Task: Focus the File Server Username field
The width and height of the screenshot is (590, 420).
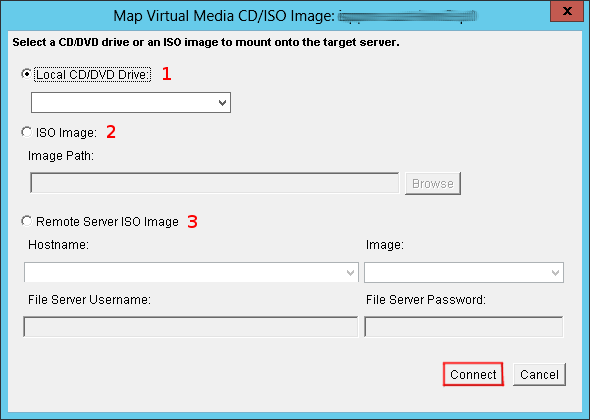Action: click(x=190, y=327)
